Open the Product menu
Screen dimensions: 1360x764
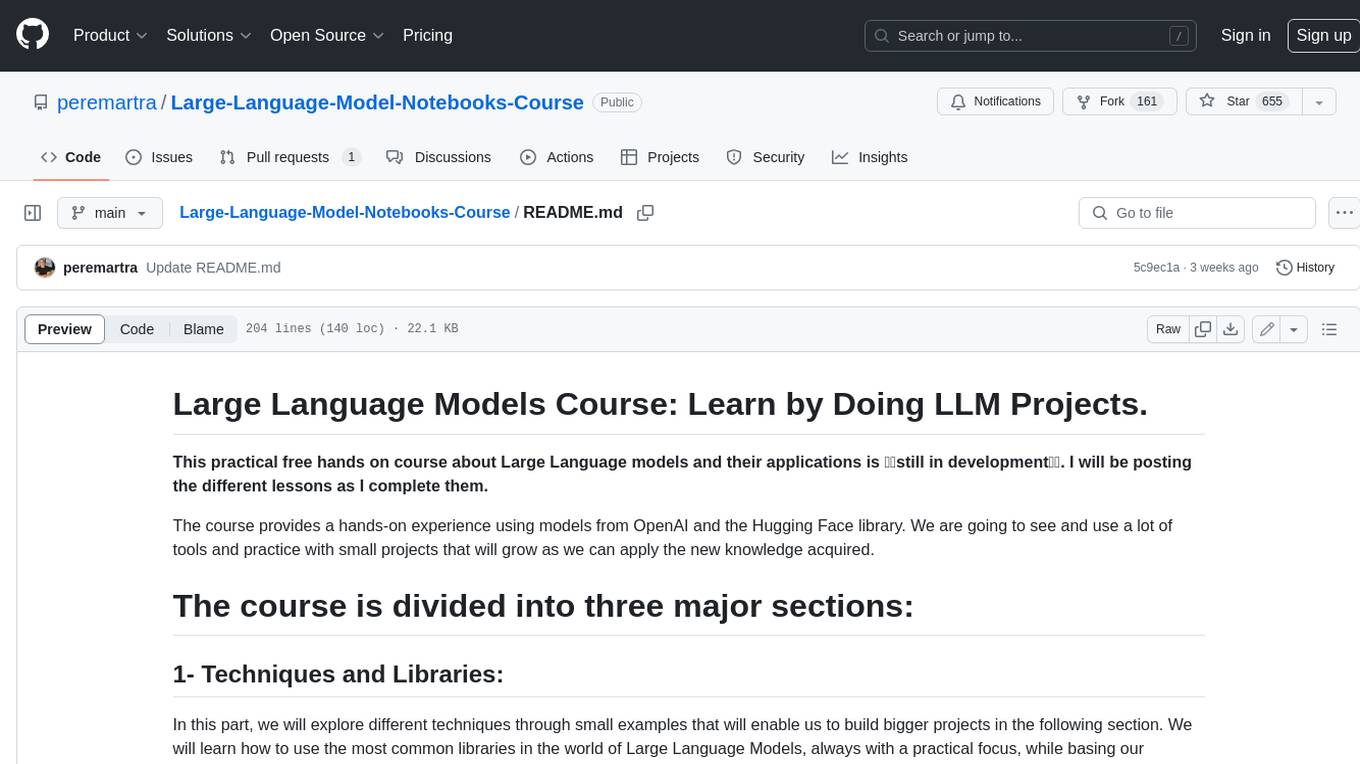(110, 35)
